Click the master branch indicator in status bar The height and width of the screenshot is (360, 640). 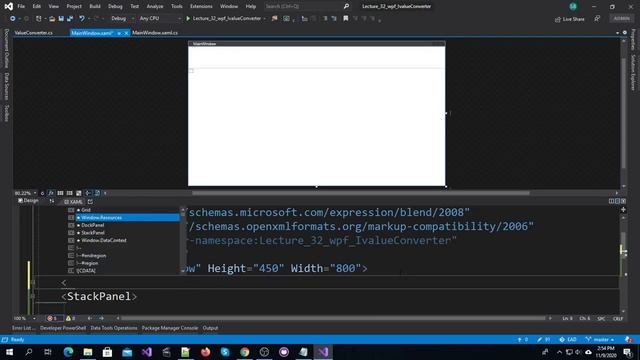pos(600,340)
